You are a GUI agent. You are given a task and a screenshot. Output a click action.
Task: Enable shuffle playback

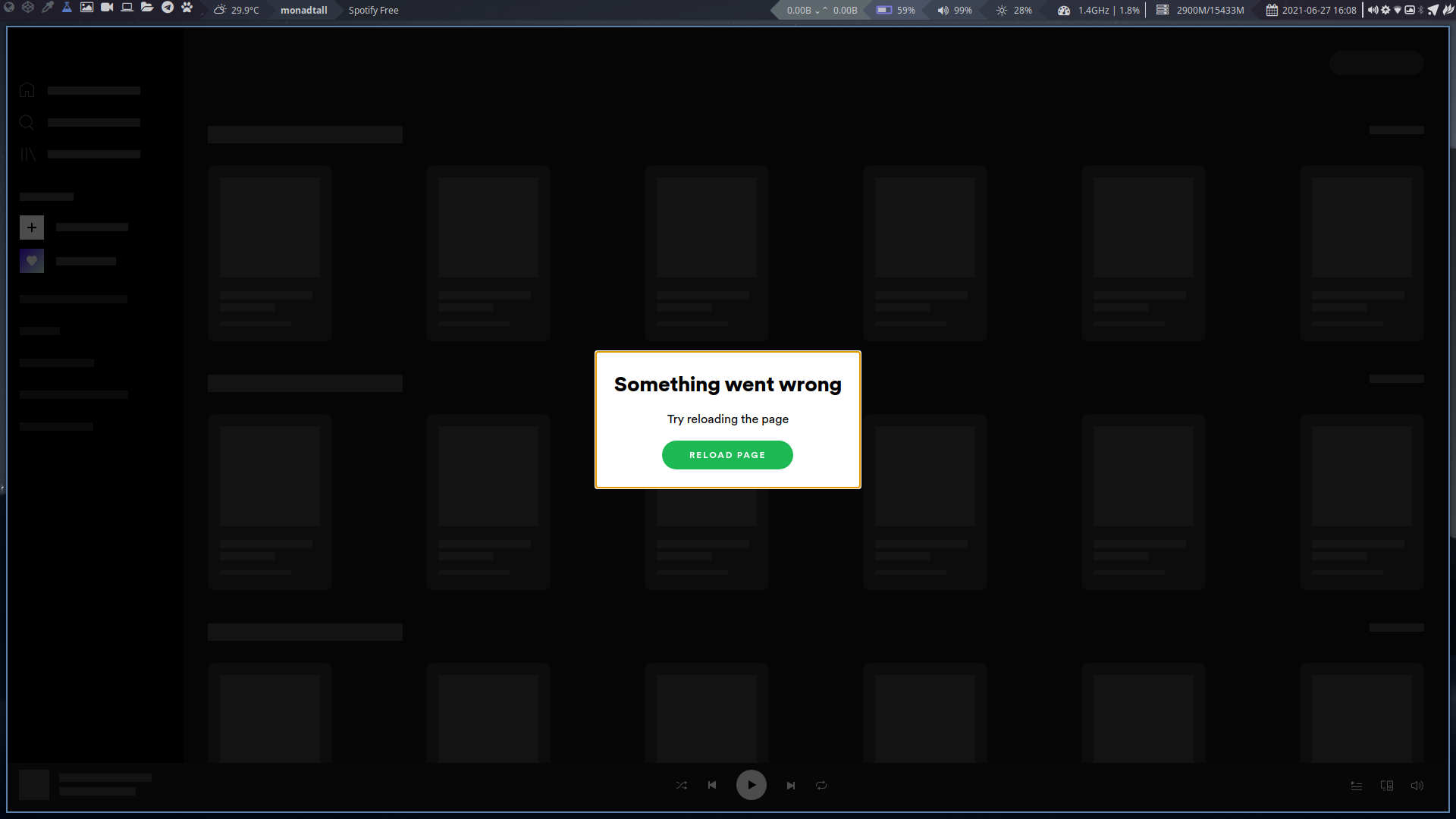pyautogui.click(x=681, y=785)
